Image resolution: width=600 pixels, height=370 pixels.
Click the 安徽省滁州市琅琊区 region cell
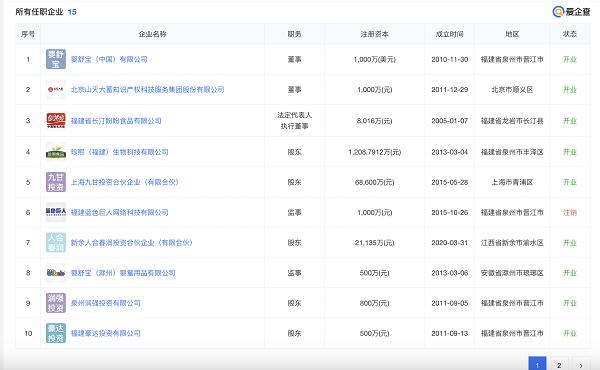512,273
